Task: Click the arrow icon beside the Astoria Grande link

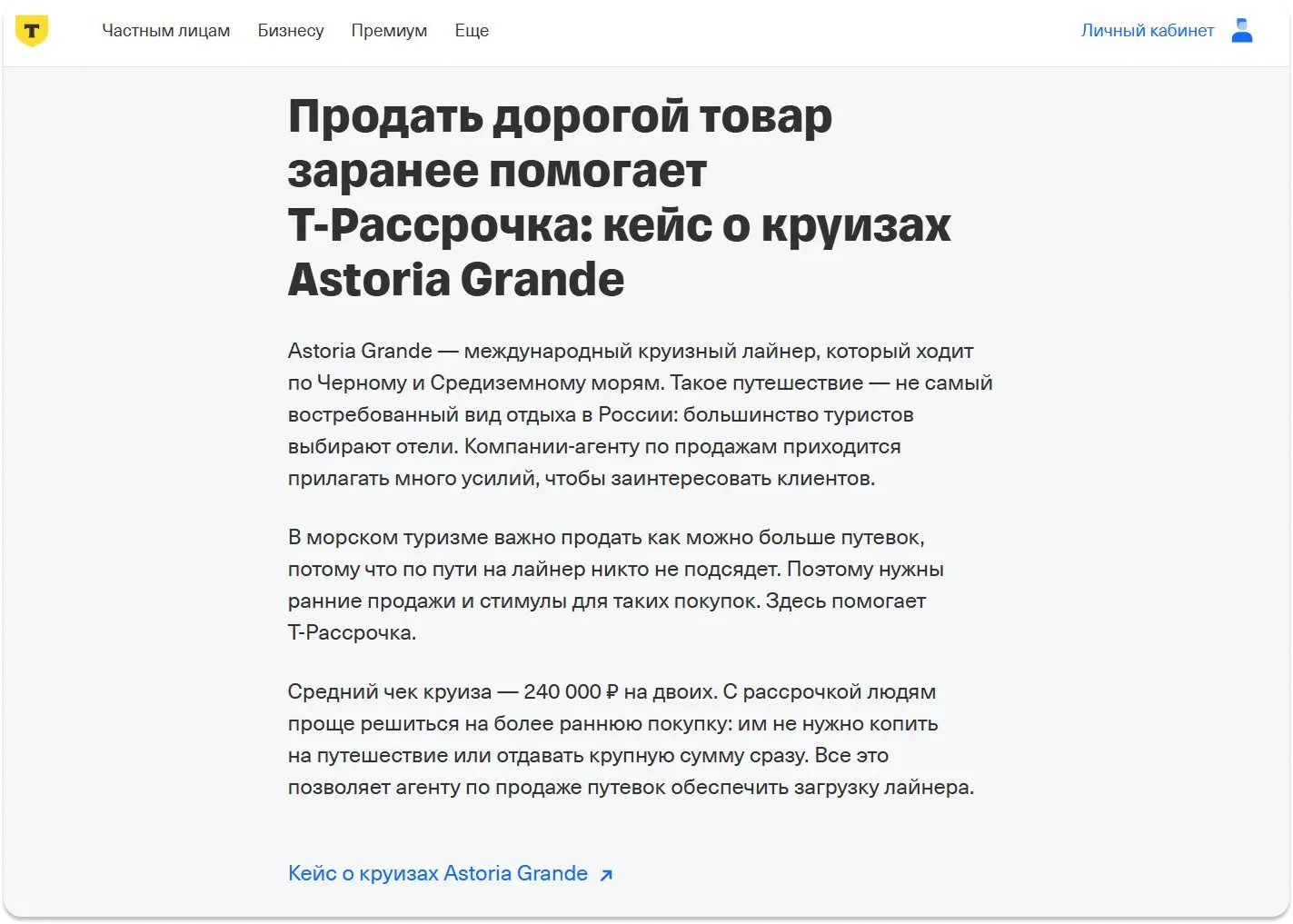Action: pos(607,875)
